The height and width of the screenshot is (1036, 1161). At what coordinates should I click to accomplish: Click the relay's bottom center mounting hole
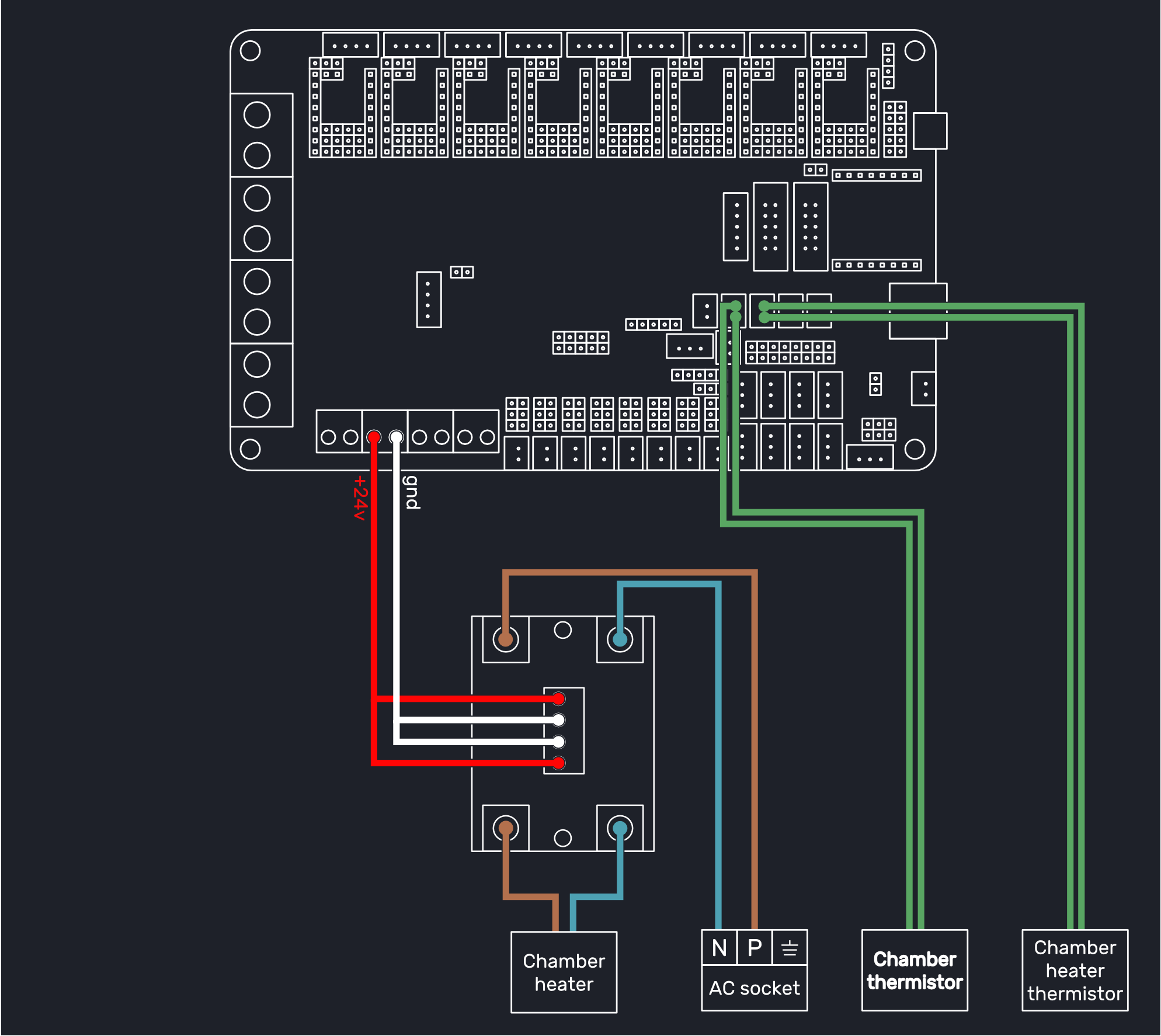[x=562, y=838]
